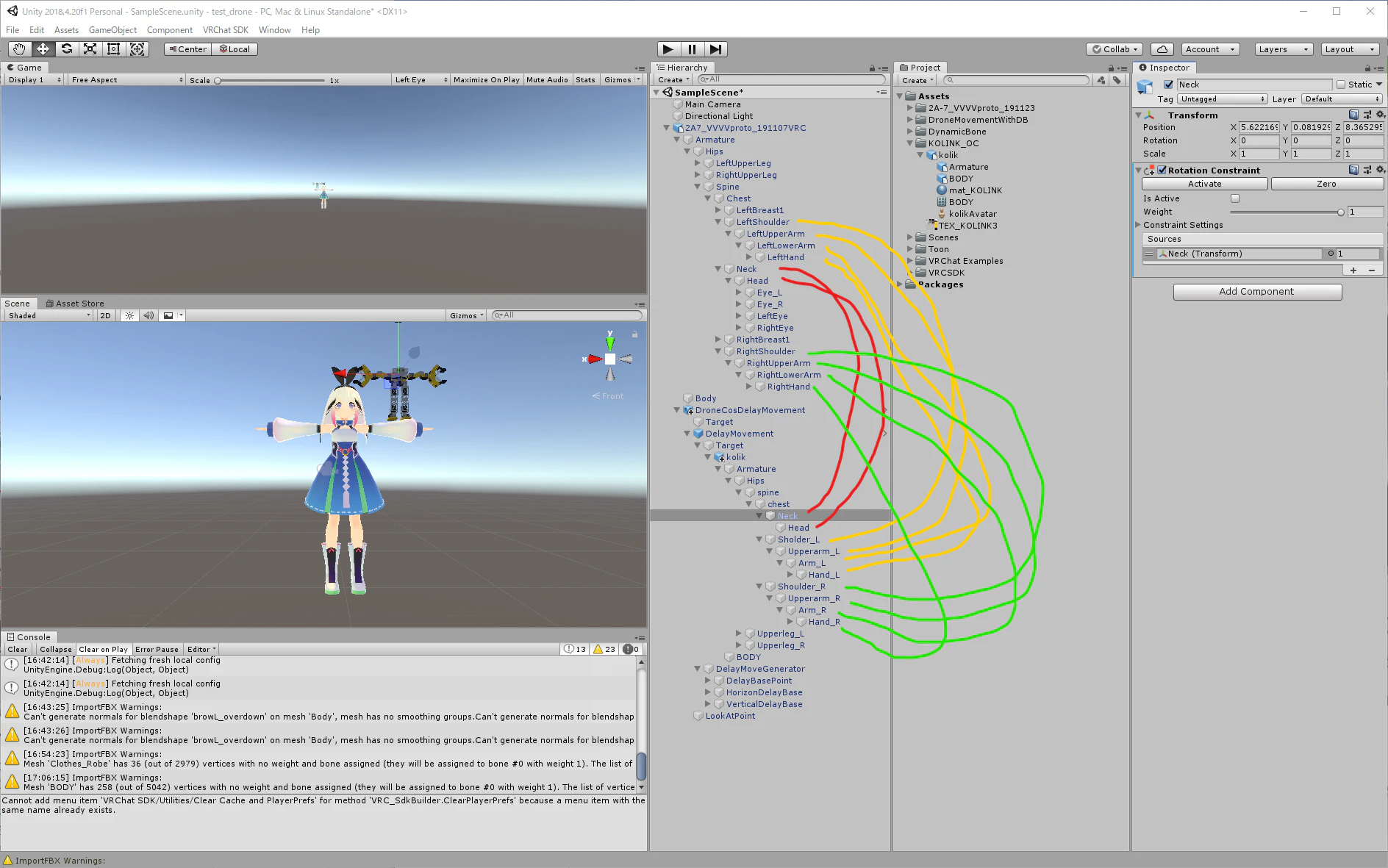The image size is (1388, 868).
Task: Click the Activate constraint button
Action: [x=1204, y=184]
